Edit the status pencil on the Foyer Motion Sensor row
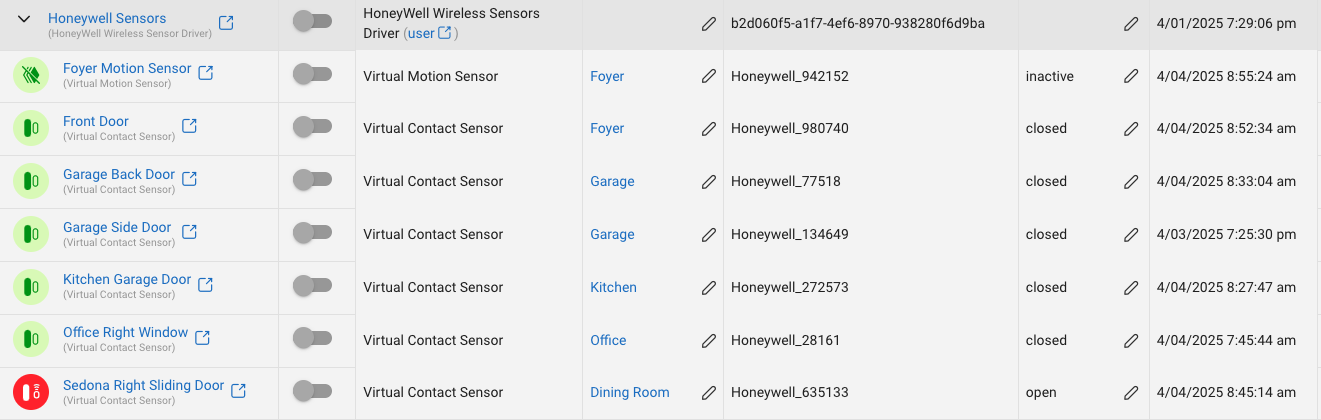Image resolution: width=1321 pixels, height=420 pixels. point(1131,76)
